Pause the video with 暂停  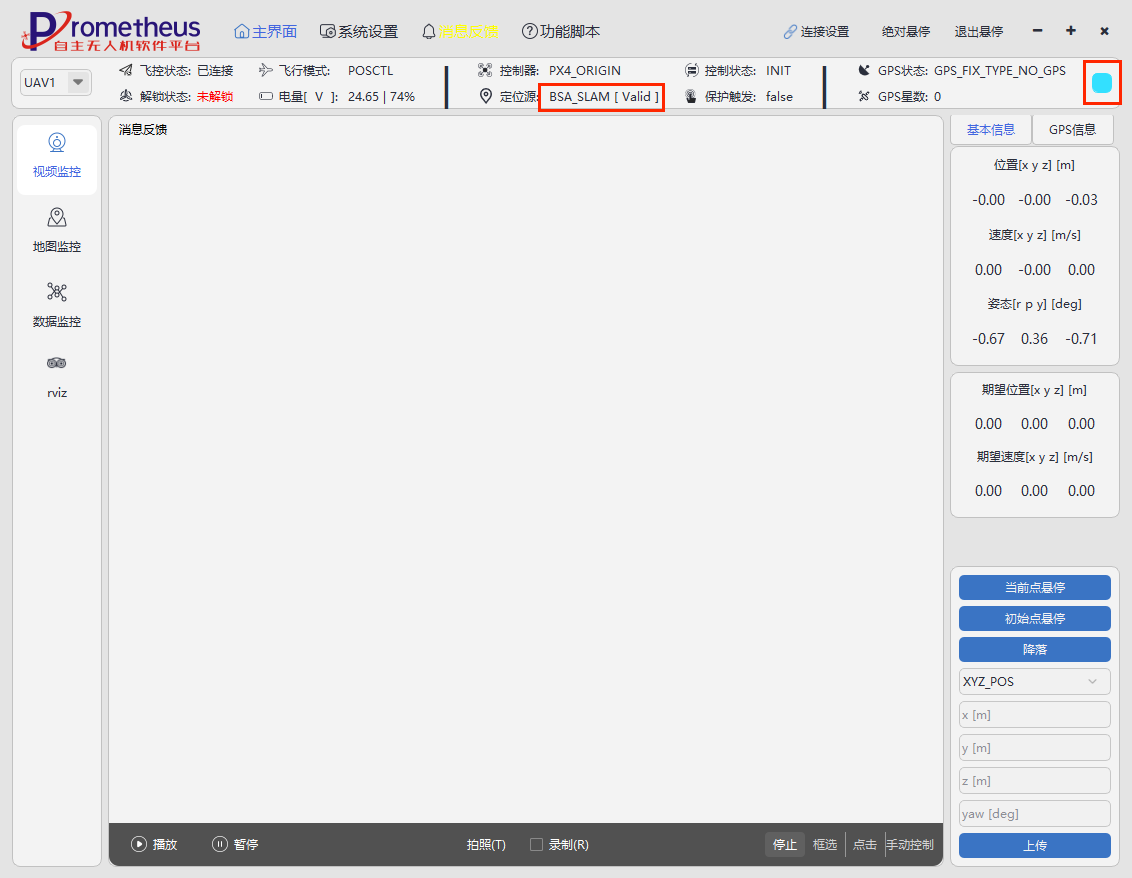(x=235, y=845)
